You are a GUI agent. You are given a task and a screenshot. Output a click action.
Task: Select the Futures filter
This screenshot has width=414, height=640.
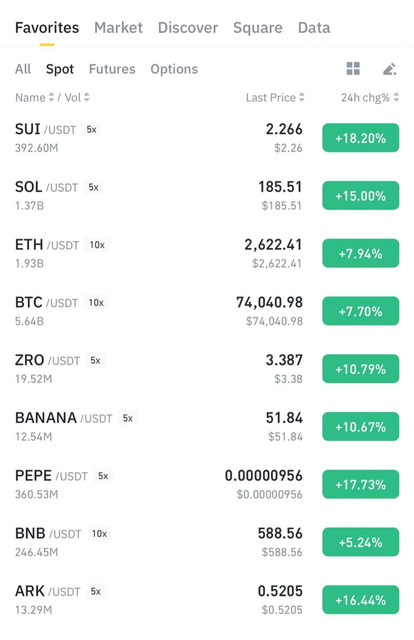(x=112, y=69)
